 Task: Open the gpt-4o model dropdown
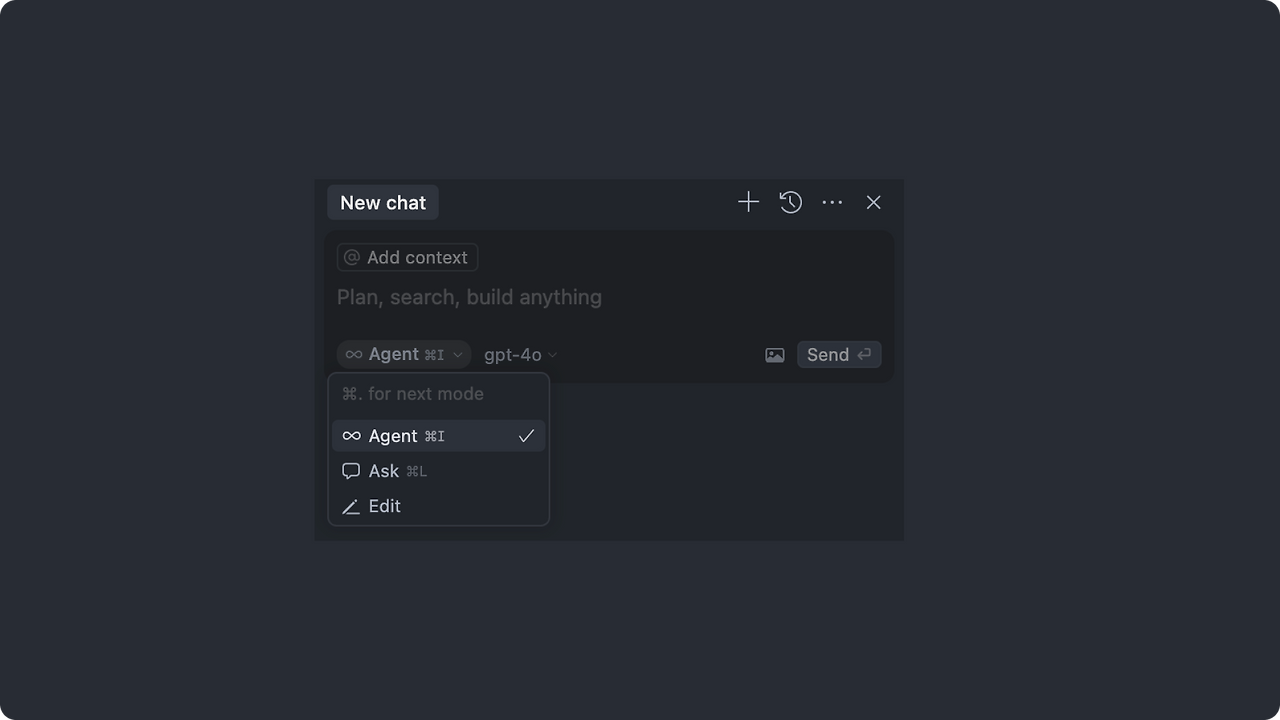tap(513, 355)
